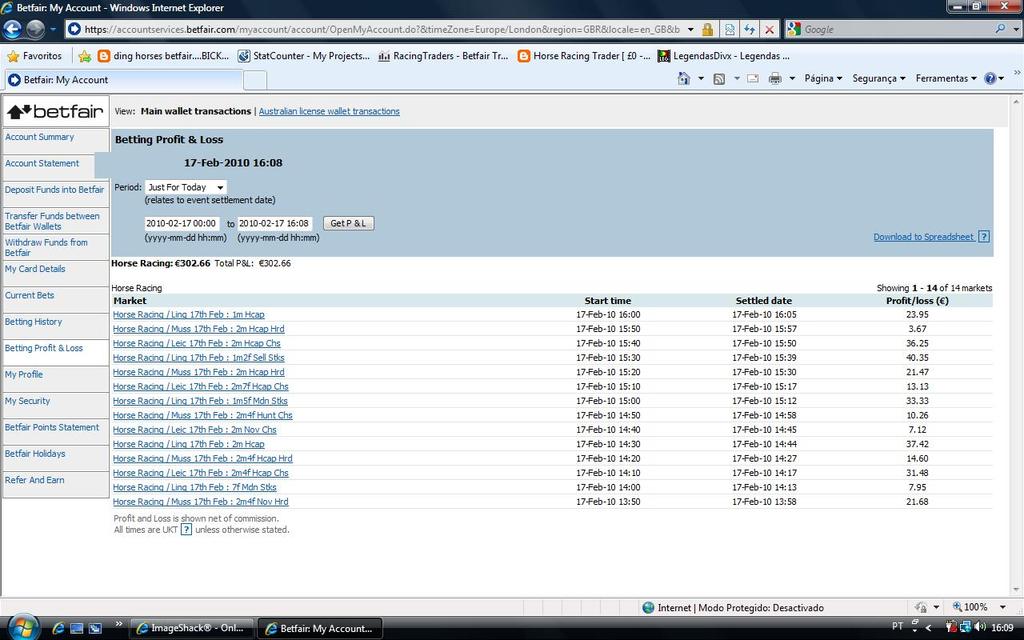1024x640 pixels.
Task: Click the taskbar clock showing 16:09
Action: (1002, 627)
